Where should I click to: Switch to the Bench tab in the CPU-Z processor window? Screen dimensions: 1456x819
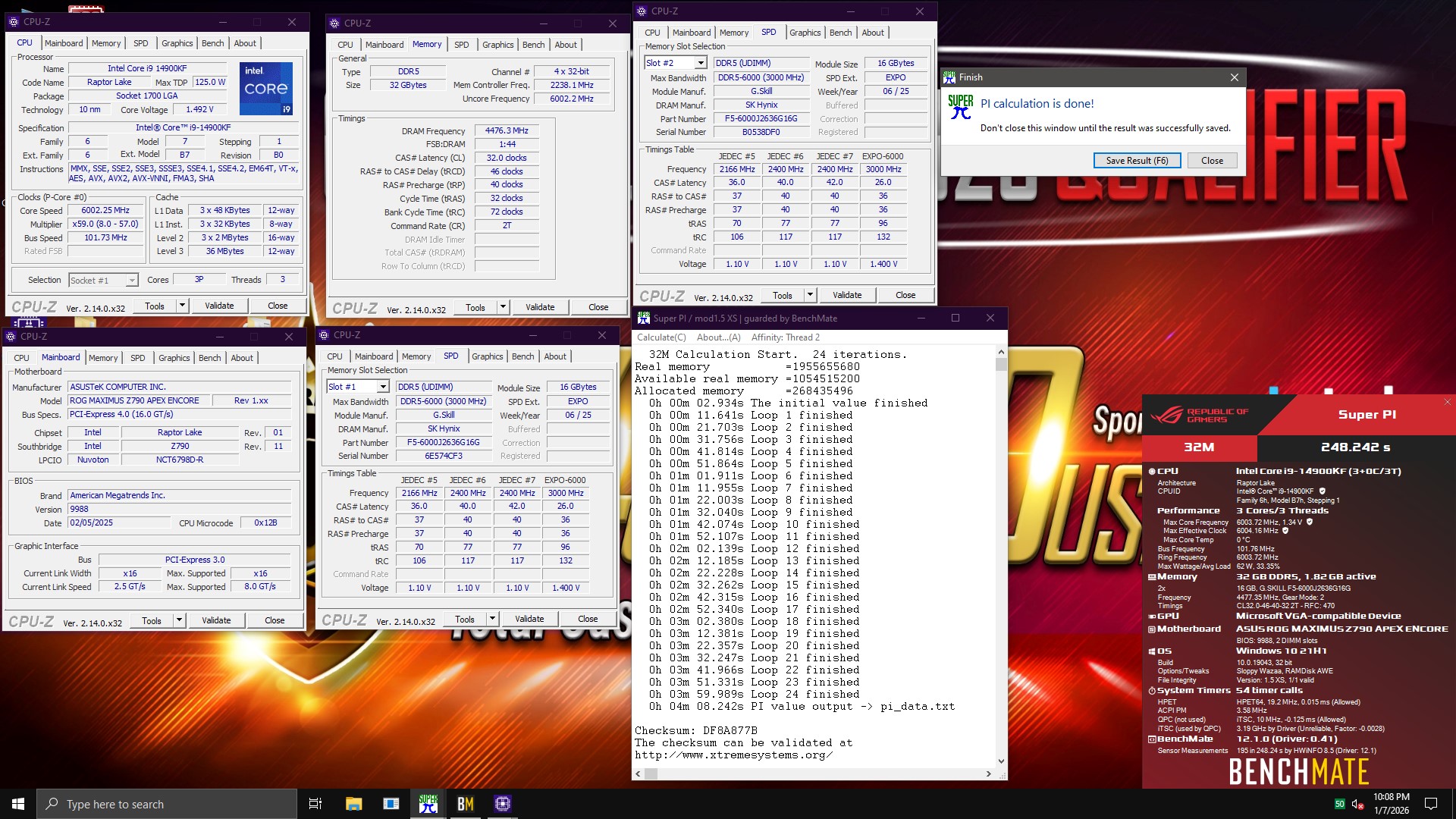(x=212, y=43)
